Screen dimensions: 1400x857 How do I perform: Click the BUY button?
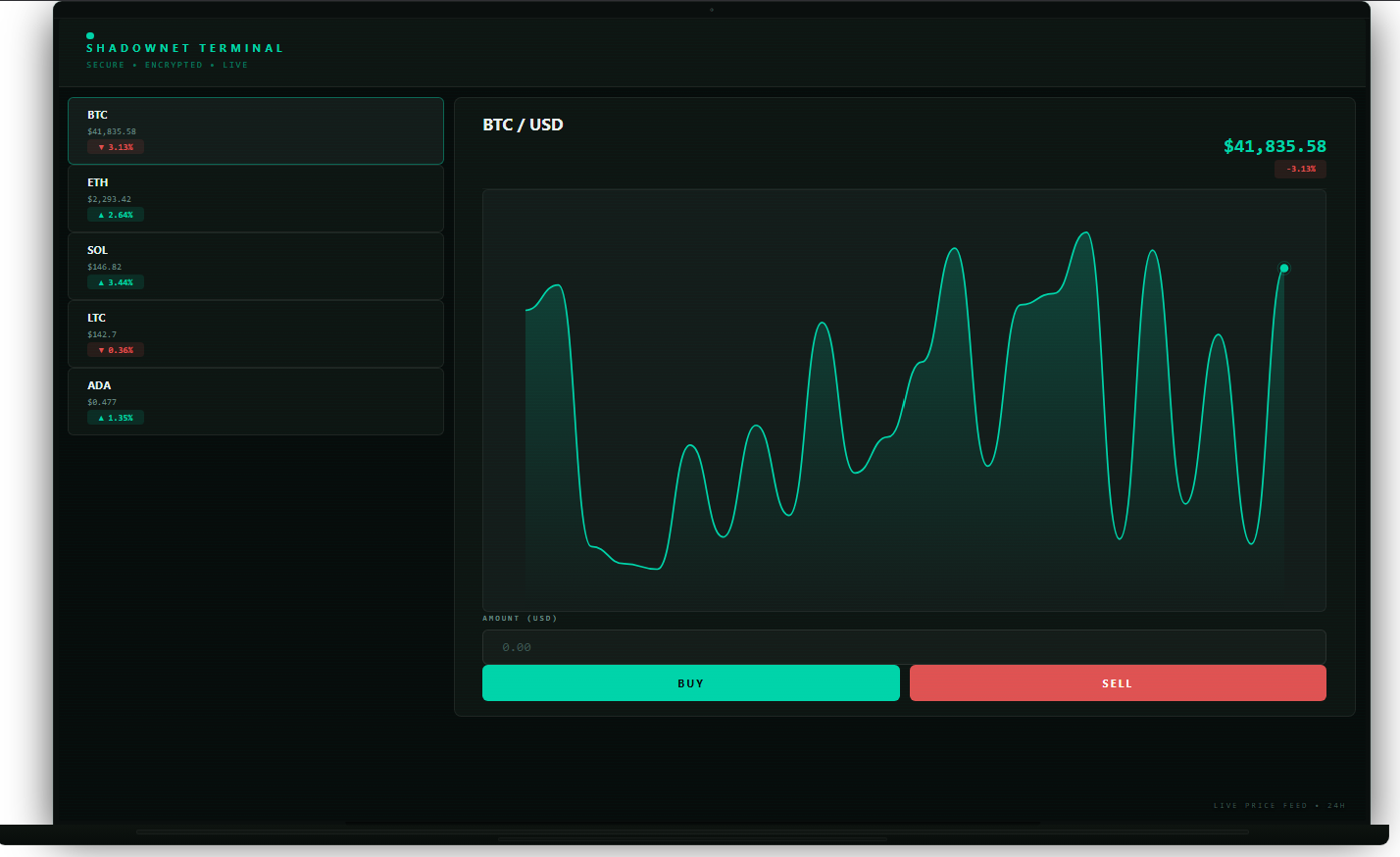691,683
